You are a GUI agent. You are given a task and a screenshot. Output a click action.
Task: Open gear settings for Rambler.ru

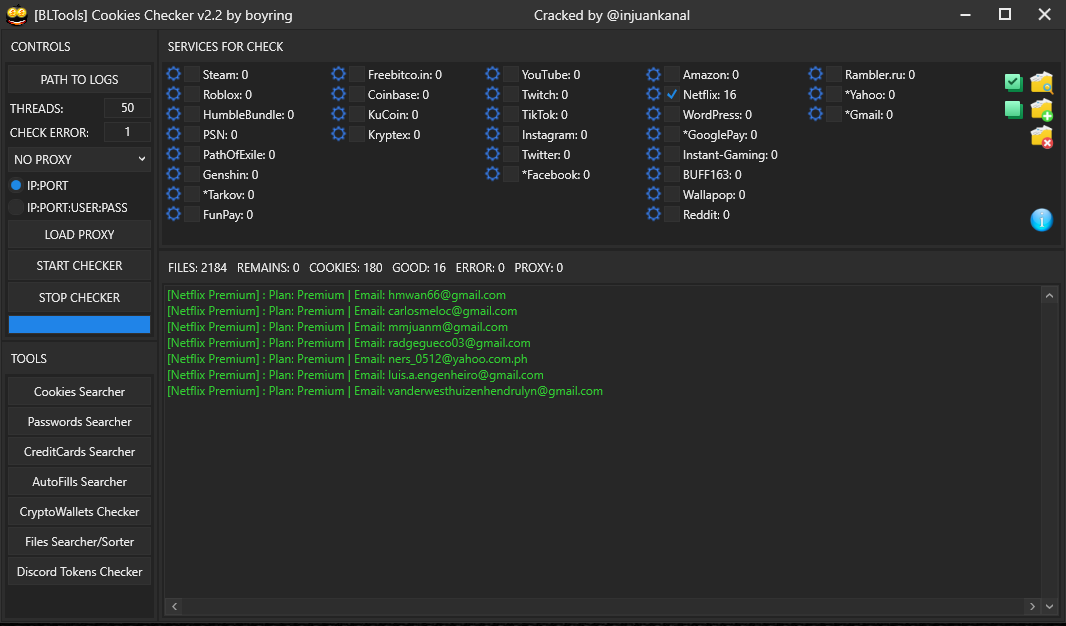816,74
